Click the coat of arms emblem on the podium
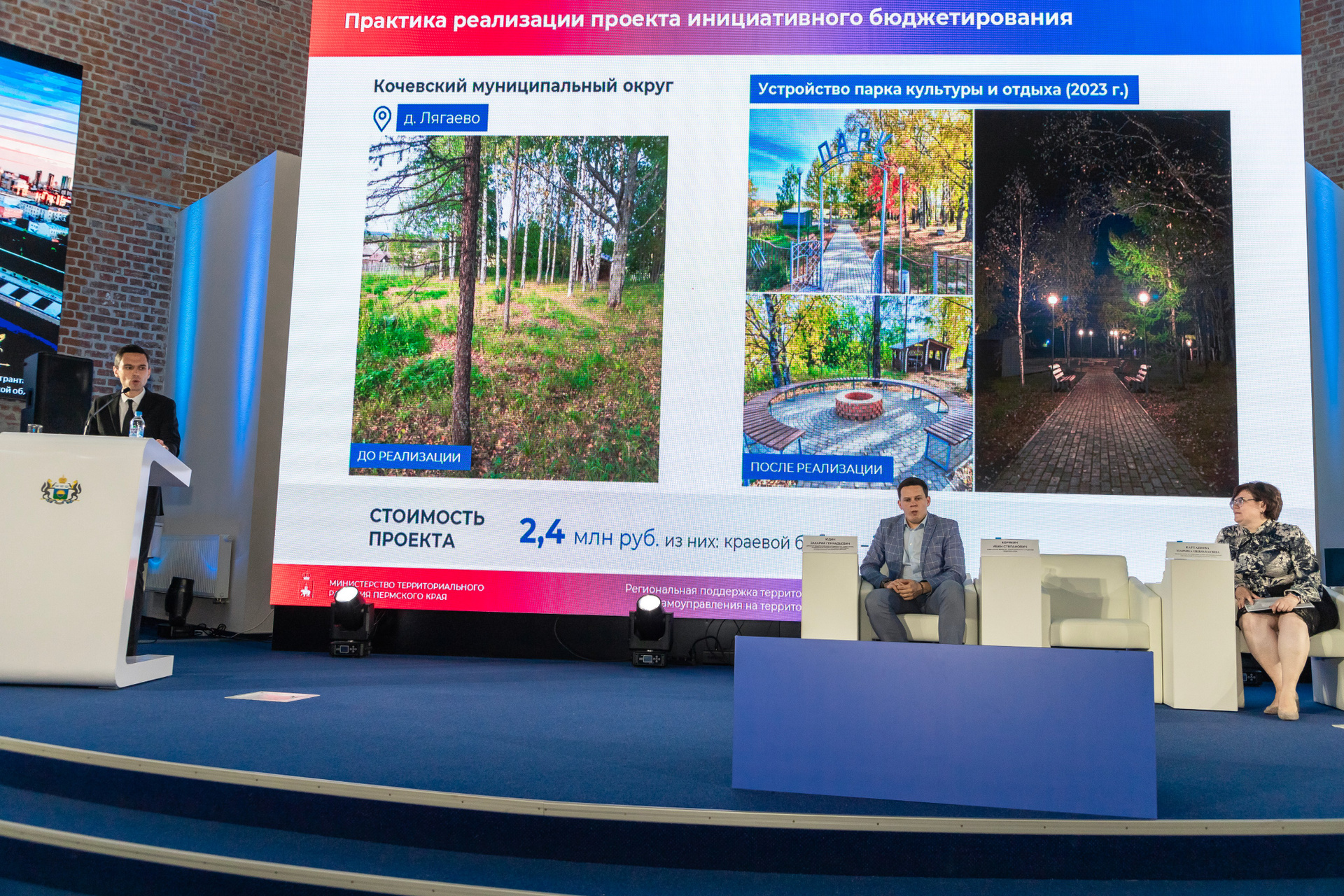 coord(61,490)
